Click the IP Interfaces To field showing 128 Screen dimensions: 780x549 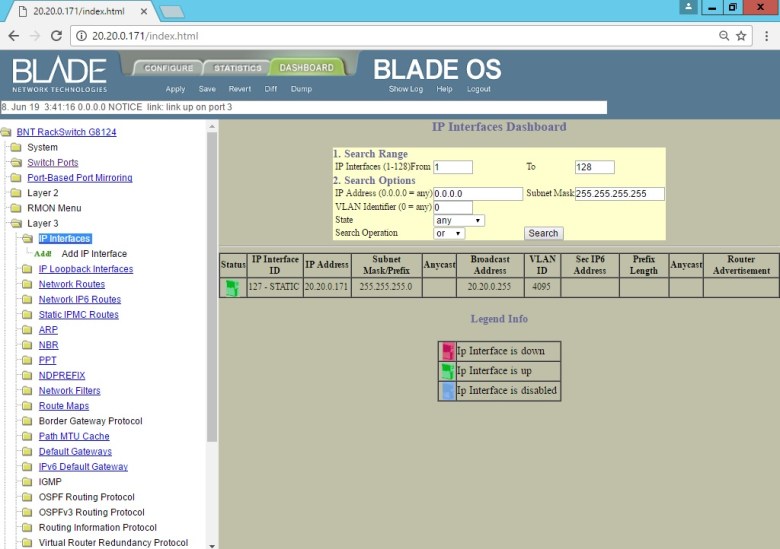coord(594,167)
